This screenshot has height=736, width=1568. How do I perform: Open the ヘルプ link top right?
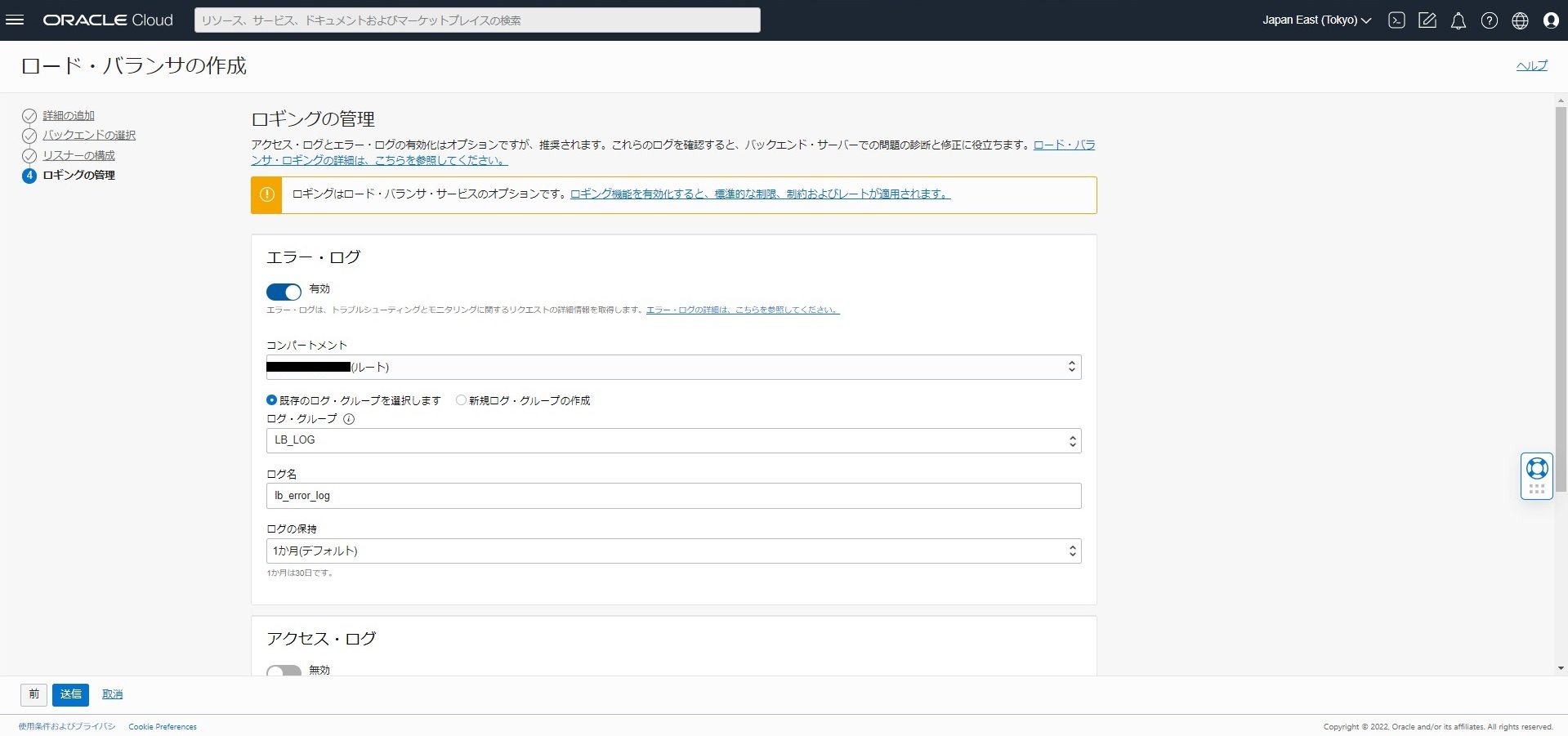(1531, 65)
